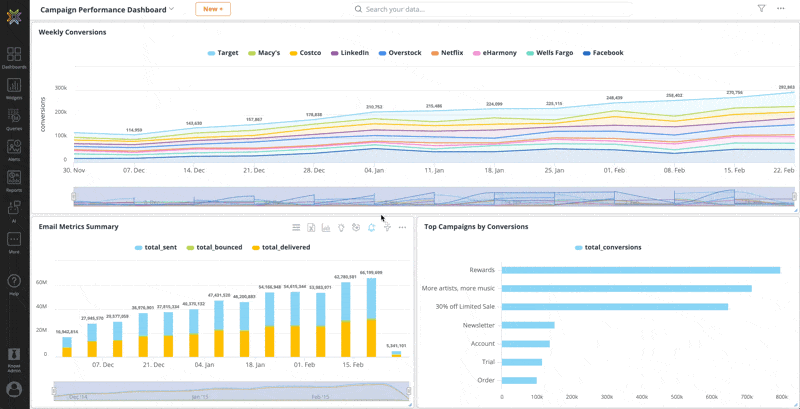Open Email Metrics widget three-dot menu
This screenshot has width=800, height=409.
tap(402, 228)
